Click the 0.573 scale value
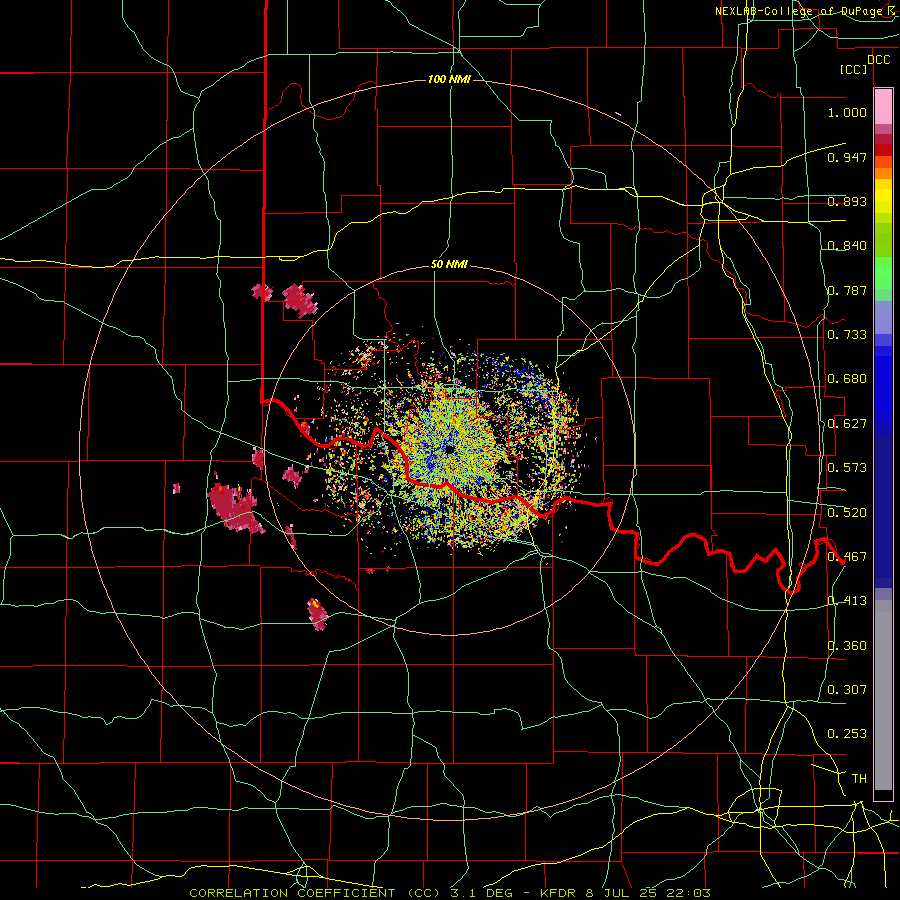 pos(847,467)
